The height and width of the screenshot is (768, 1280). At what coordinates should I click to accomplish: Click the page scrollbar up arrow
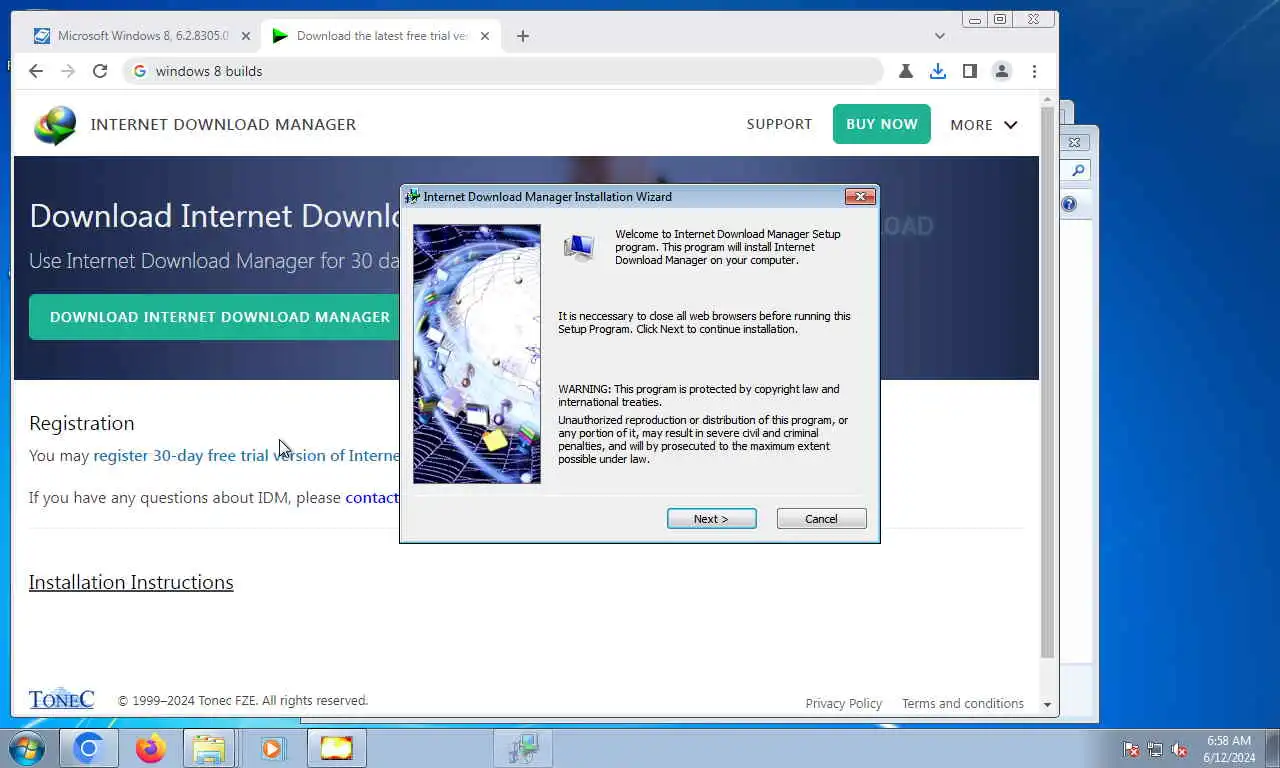point(1048,99)
